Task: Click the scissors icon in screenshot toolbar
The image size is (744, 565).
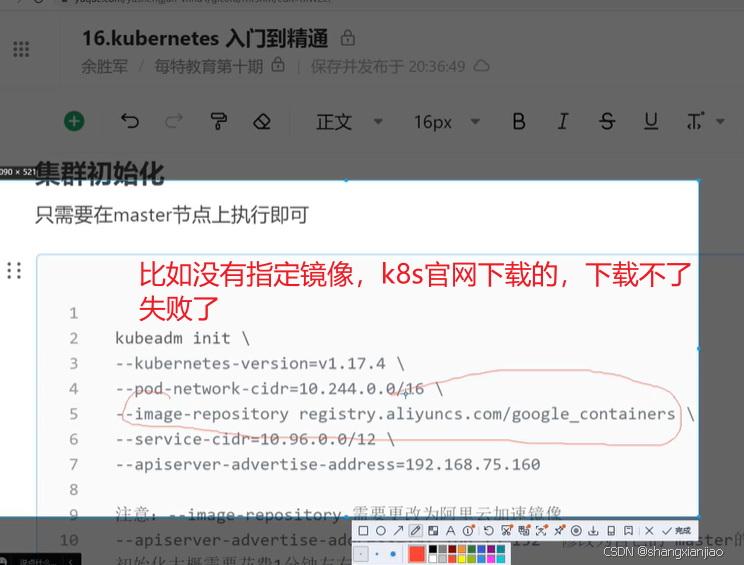Action: tap(506, 530)
